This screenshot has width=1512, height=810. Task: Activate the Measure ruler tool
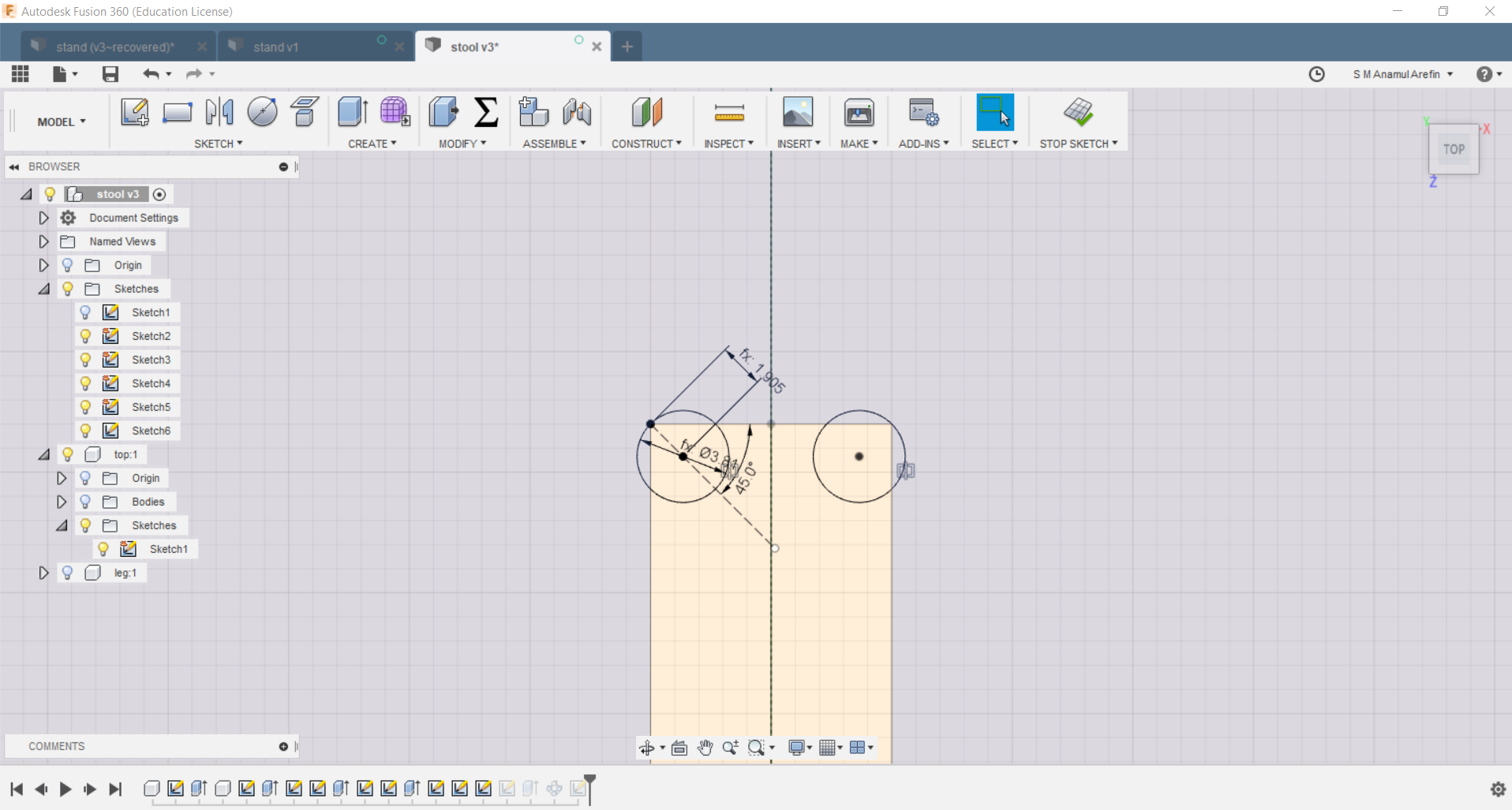tap(729, 114)
